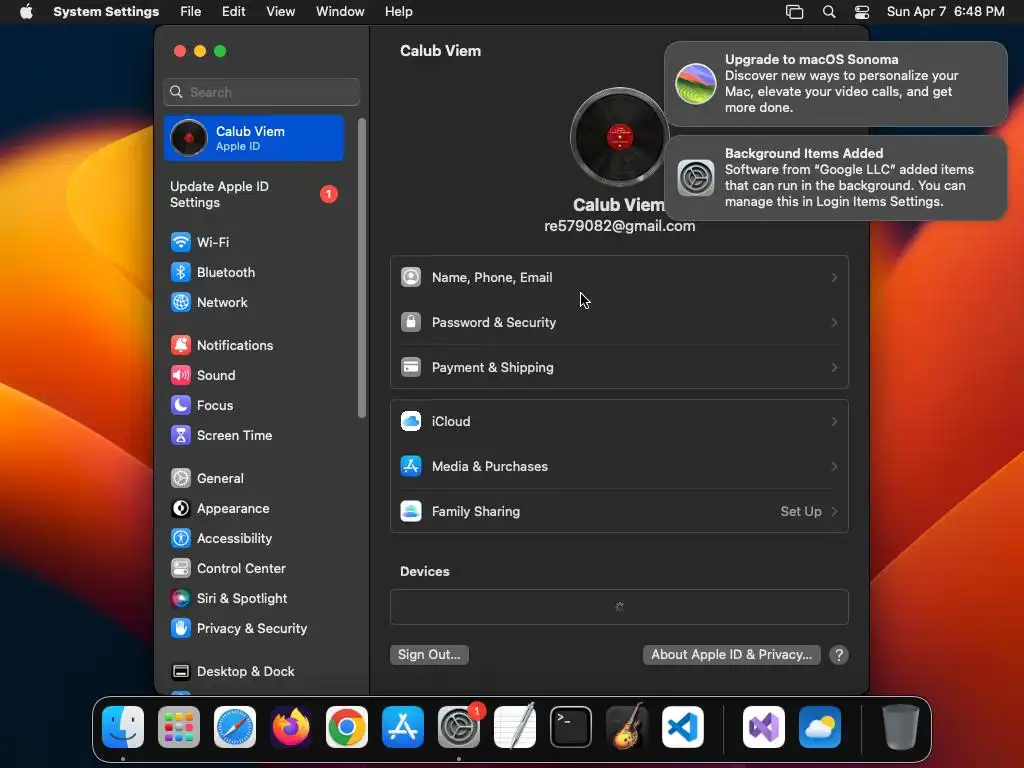The image size is (1024, 768).
Task: Open TextEdit from the Dock
Action: (x=515, y=727)
